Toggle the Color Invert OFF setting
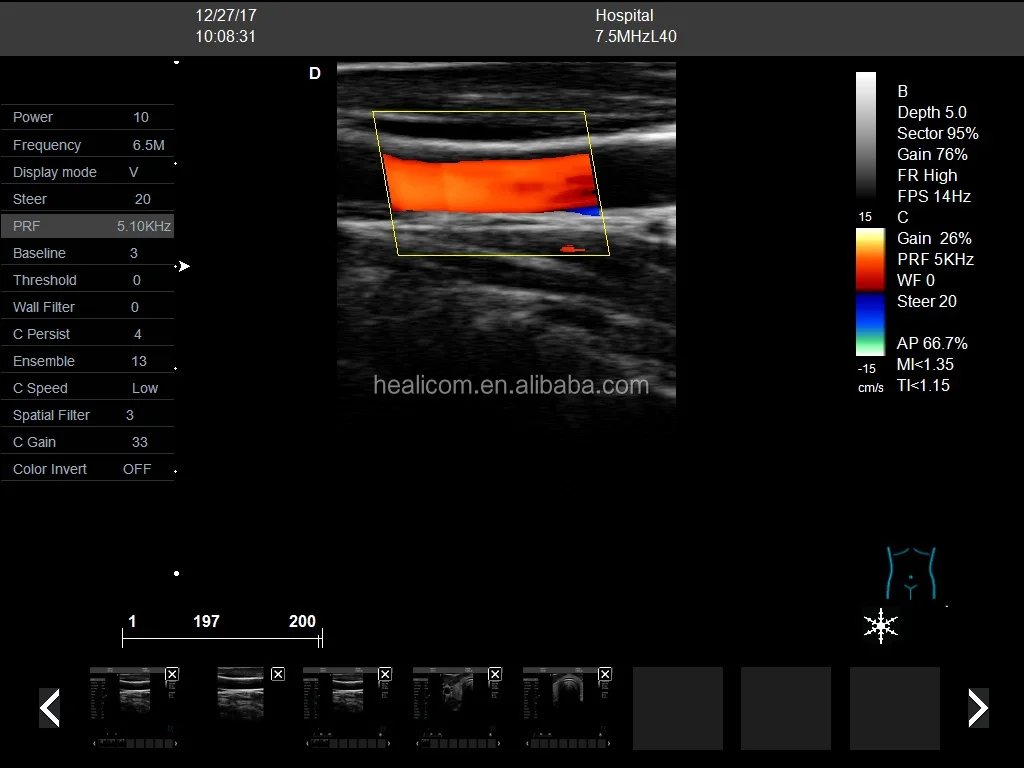The height and width of the screenshot is (768, 1024). tap(87, 469)
